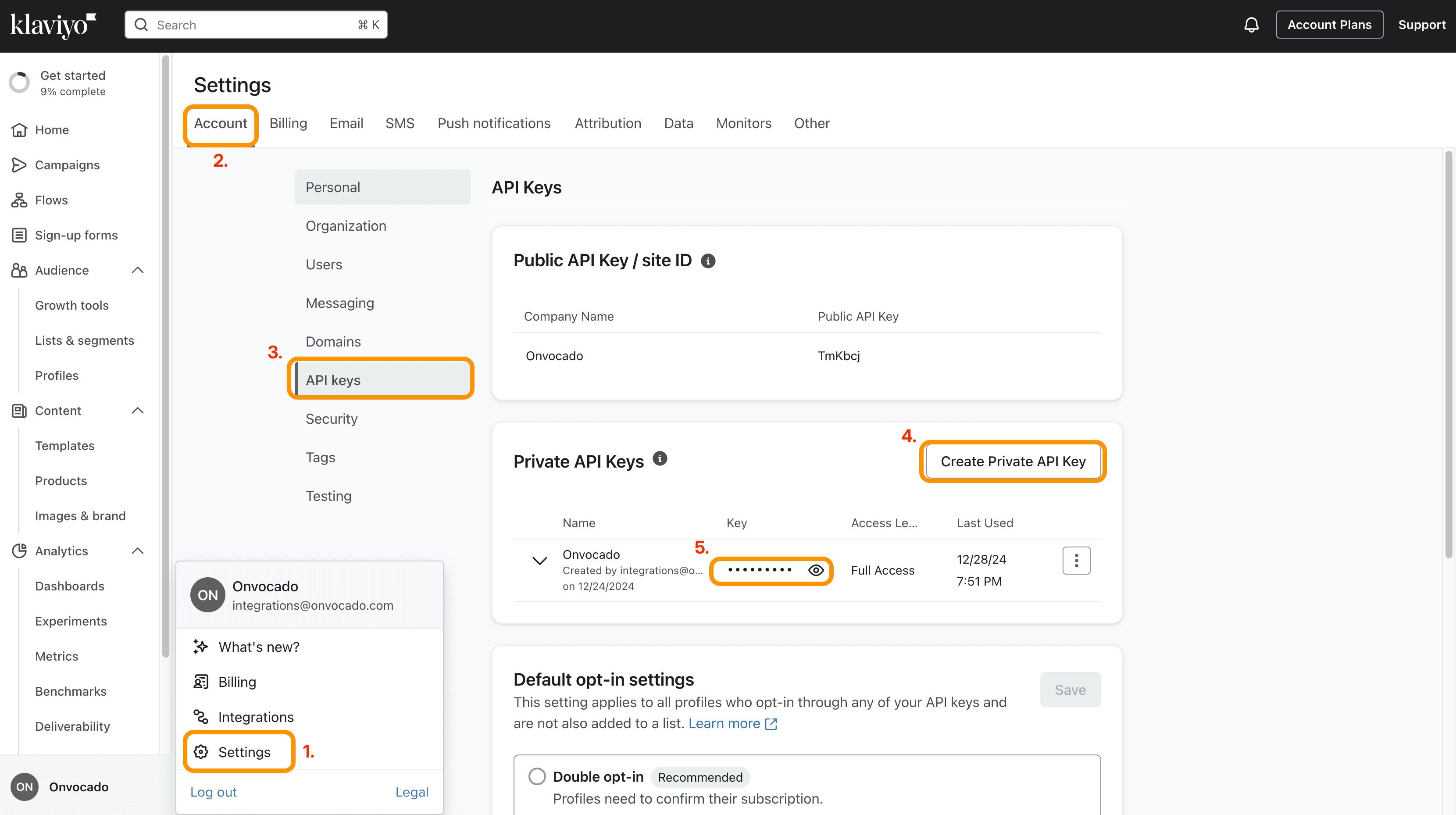Select the Double opt-in radio button
The width and height of the screenshot is (1456, 815).
[537, 776]
